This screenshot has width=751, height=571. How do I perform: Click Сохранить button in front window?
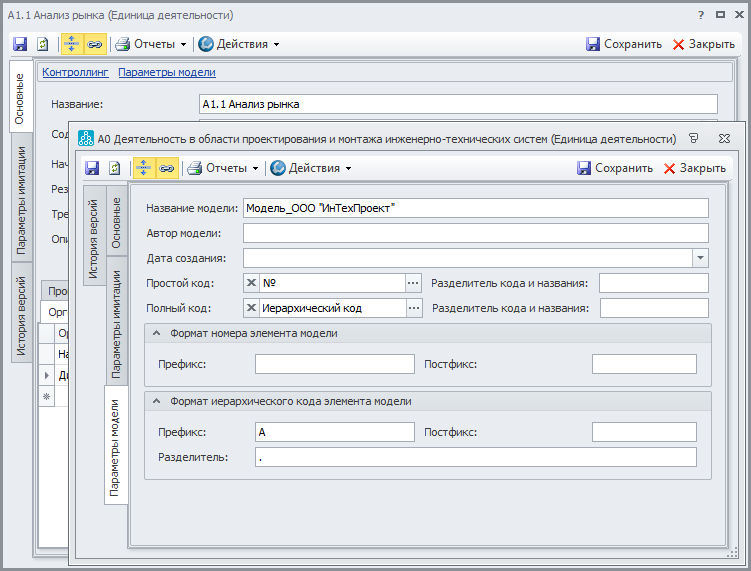(x=614, y=168)
